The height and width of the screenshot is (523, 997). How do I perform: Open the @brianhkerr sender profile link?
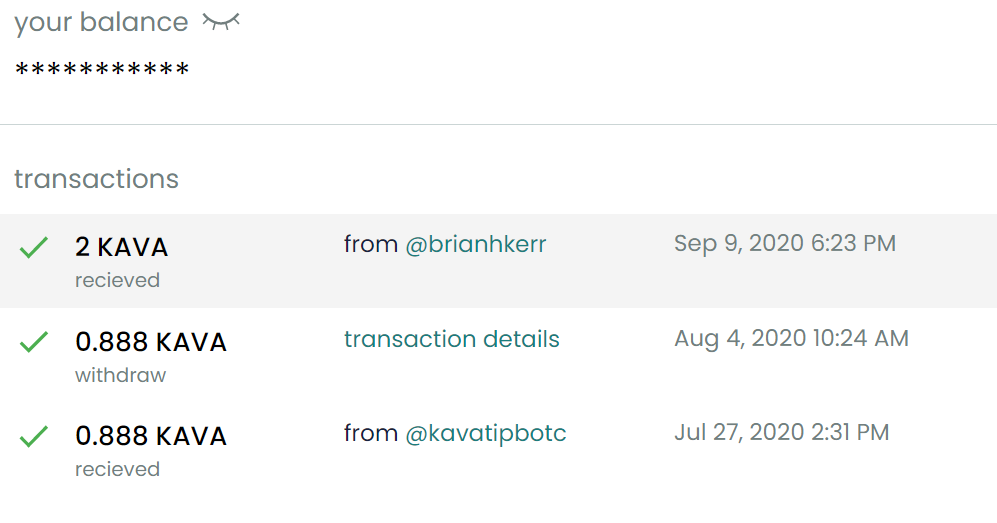475,244
